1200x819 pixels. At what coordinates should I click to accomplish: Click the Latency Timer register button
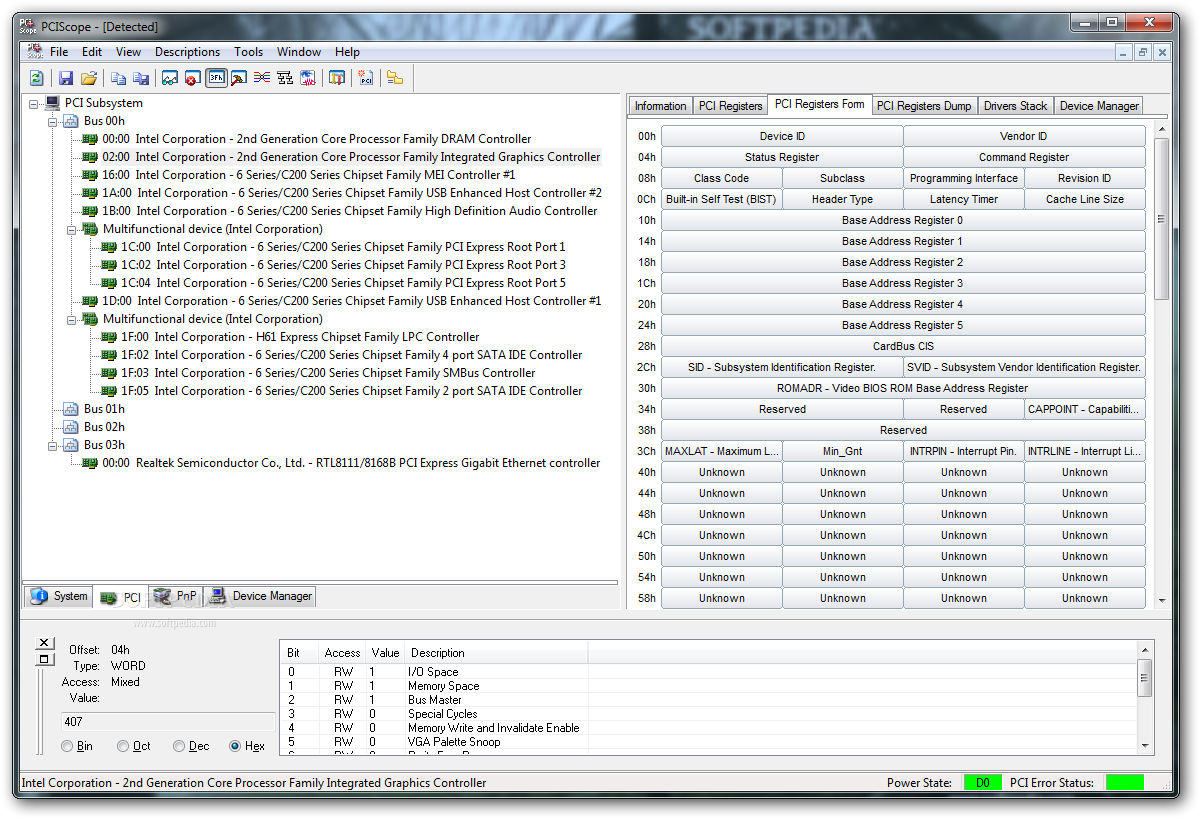(964, 199)
